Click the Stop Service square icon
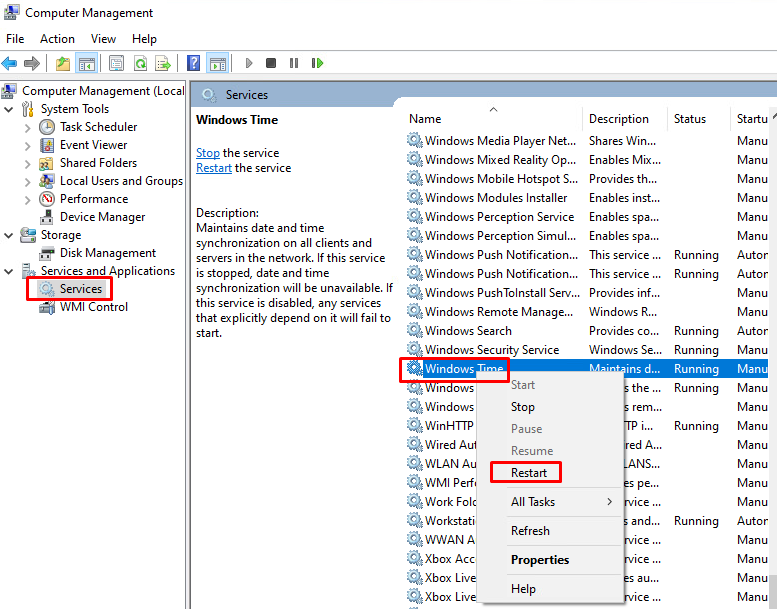 (x=271, y=63)
